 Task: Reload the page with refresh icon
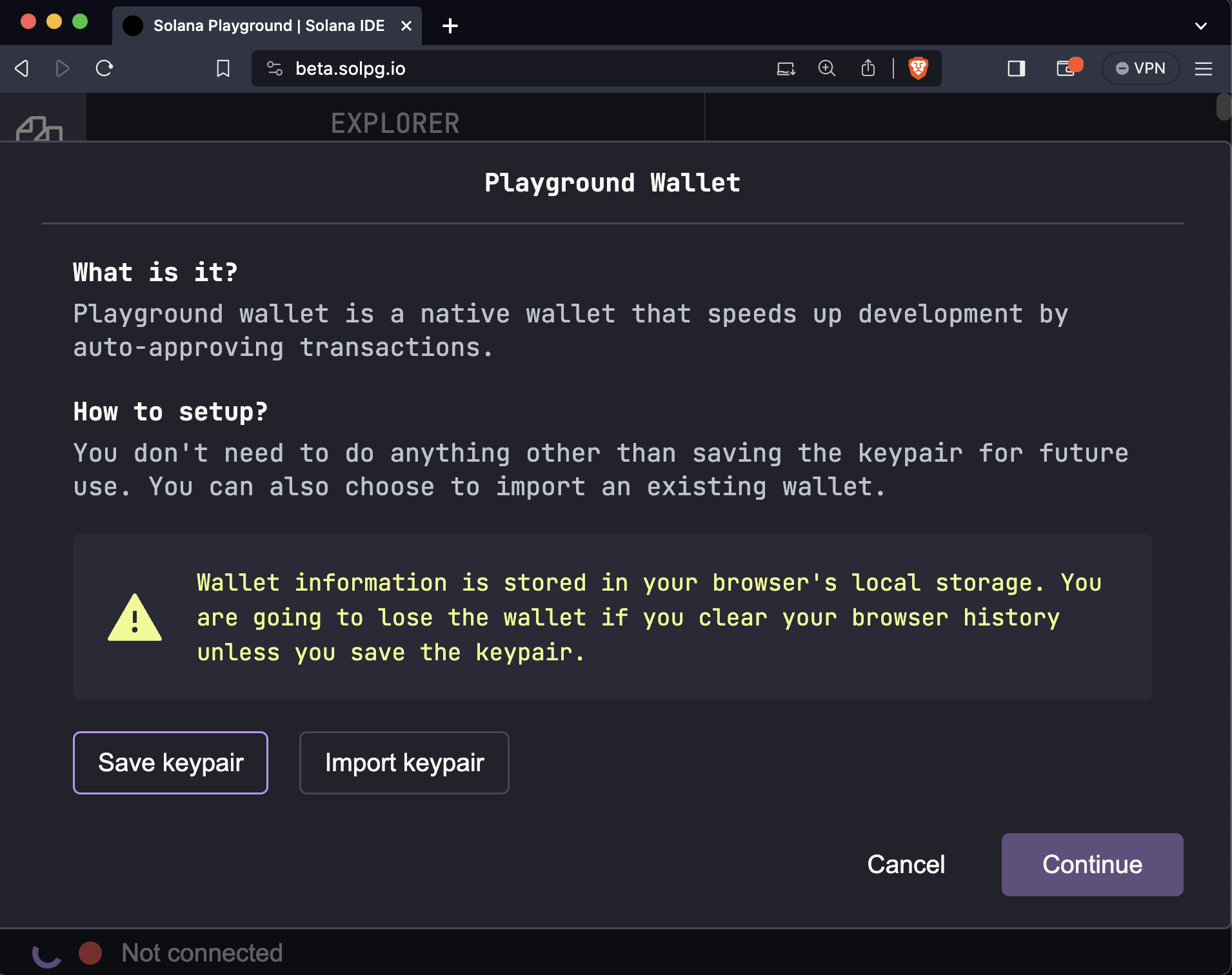104,68
